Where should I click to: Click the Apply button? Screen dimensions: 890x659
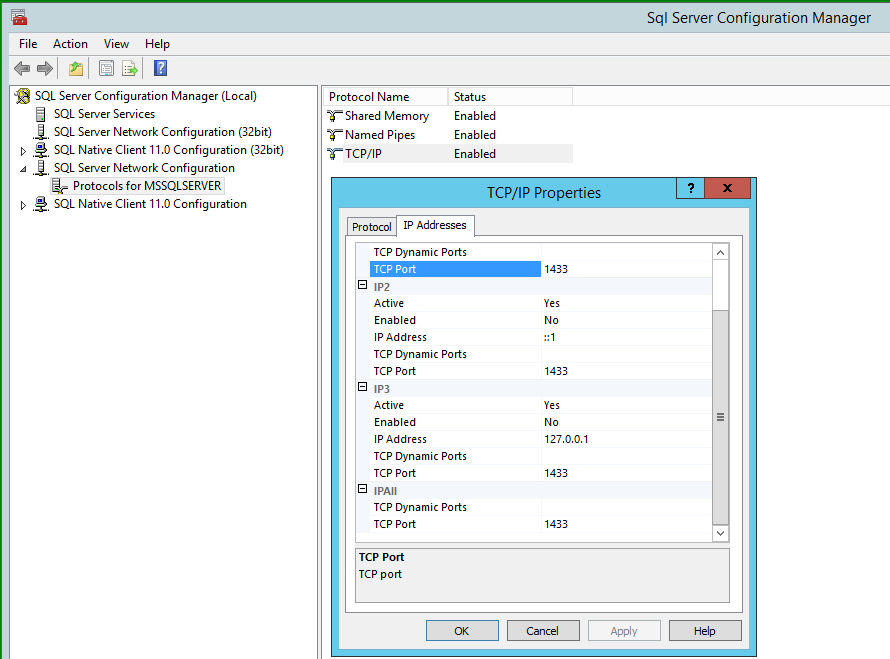click(624, 630)
